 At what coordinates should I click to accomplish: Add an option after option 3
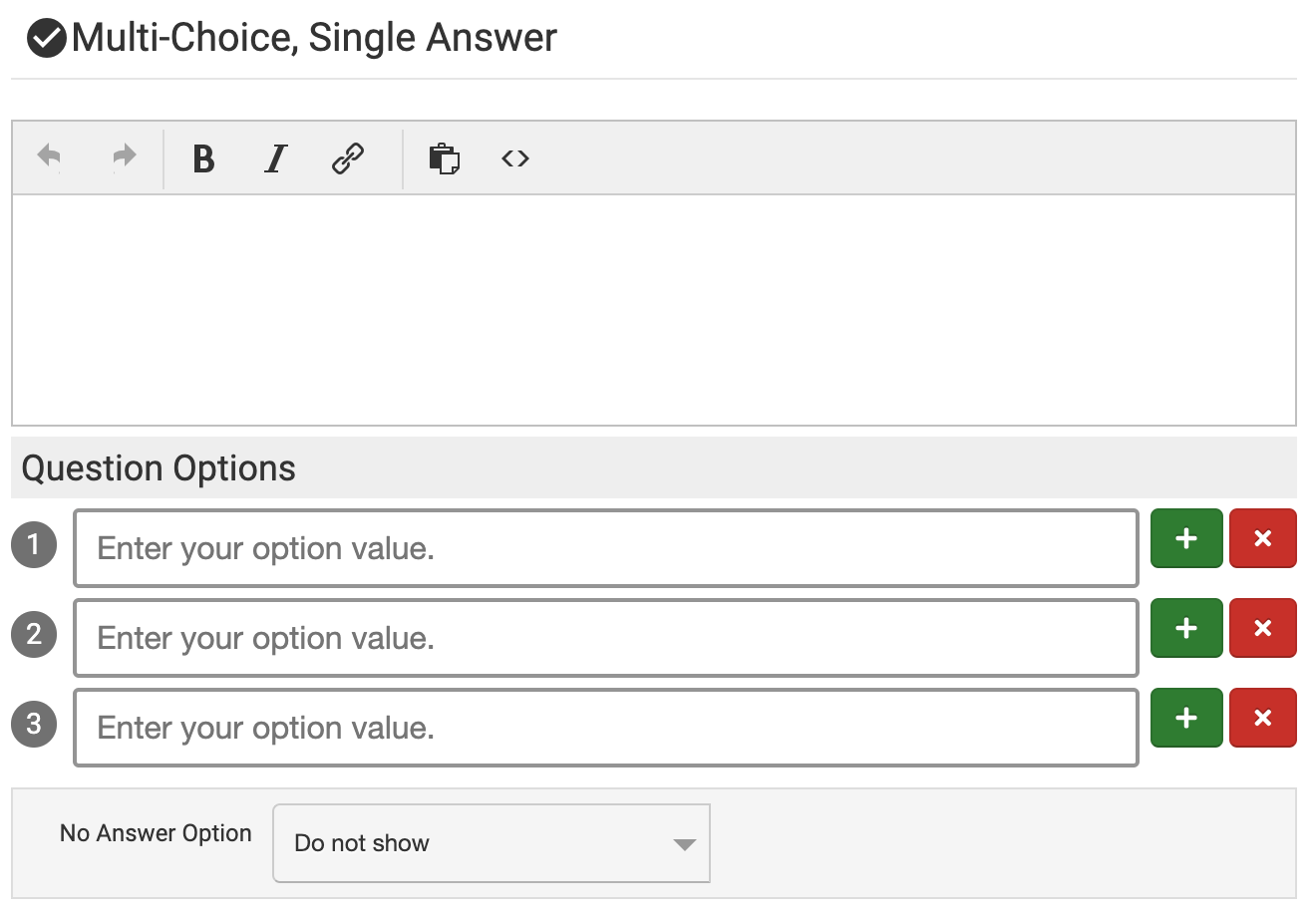click(x=1186, y=718)
